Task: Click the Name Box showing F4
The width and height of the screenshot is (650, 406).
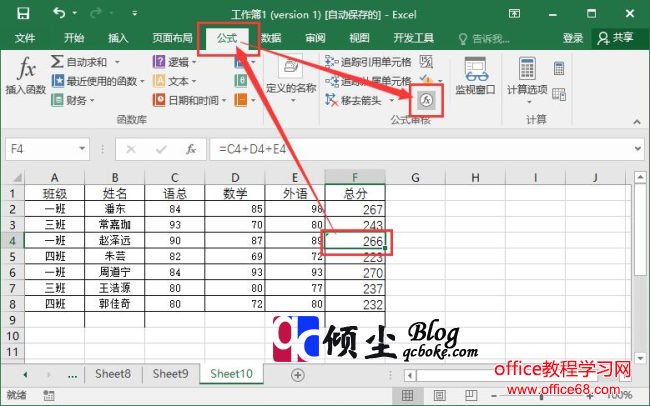Action: pos(41,149)
